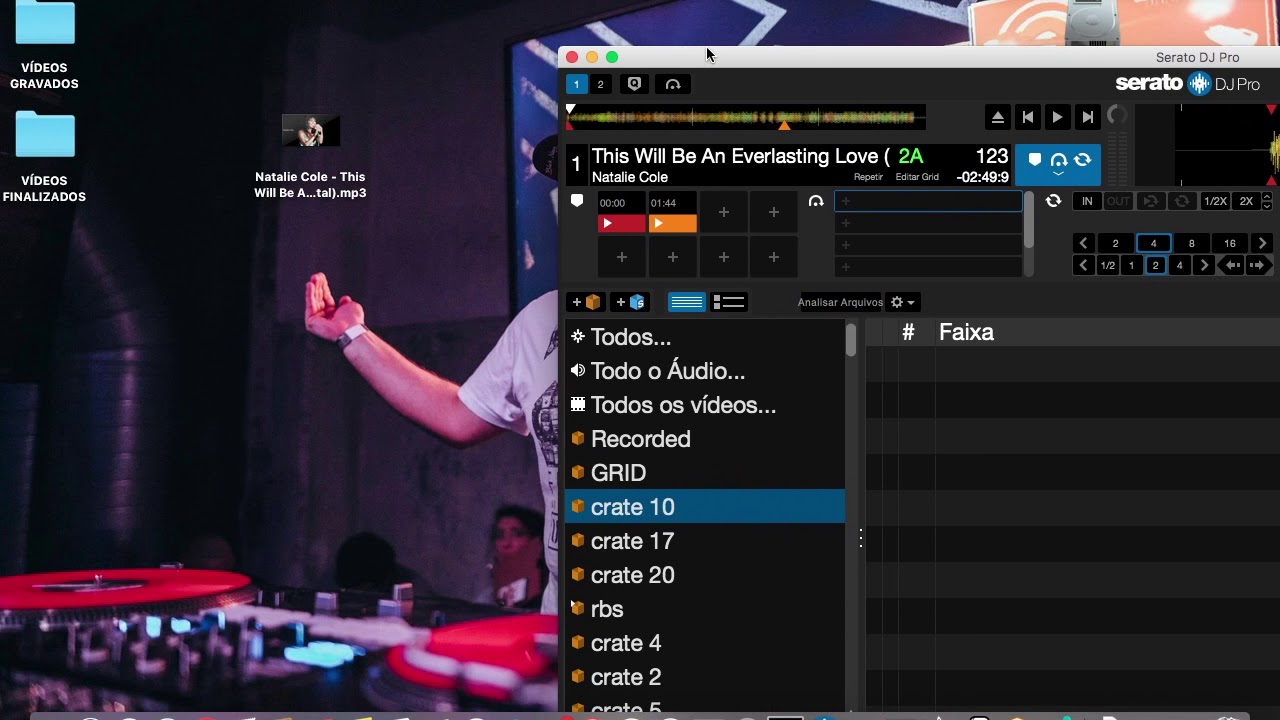Show larger beat jump sizes arrow
This screenshot has height=720, width=1280.
[x=1204, y=265]
